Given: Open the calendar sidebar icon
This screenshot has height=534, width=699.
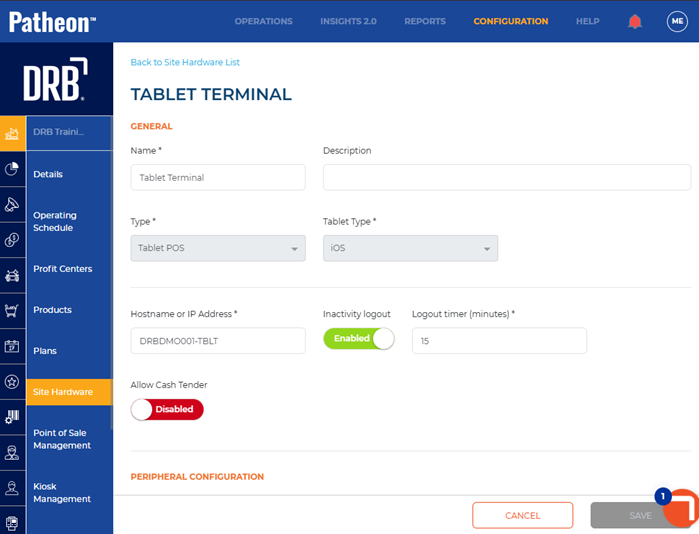Looking at the screenshot, I should (12, 346).
